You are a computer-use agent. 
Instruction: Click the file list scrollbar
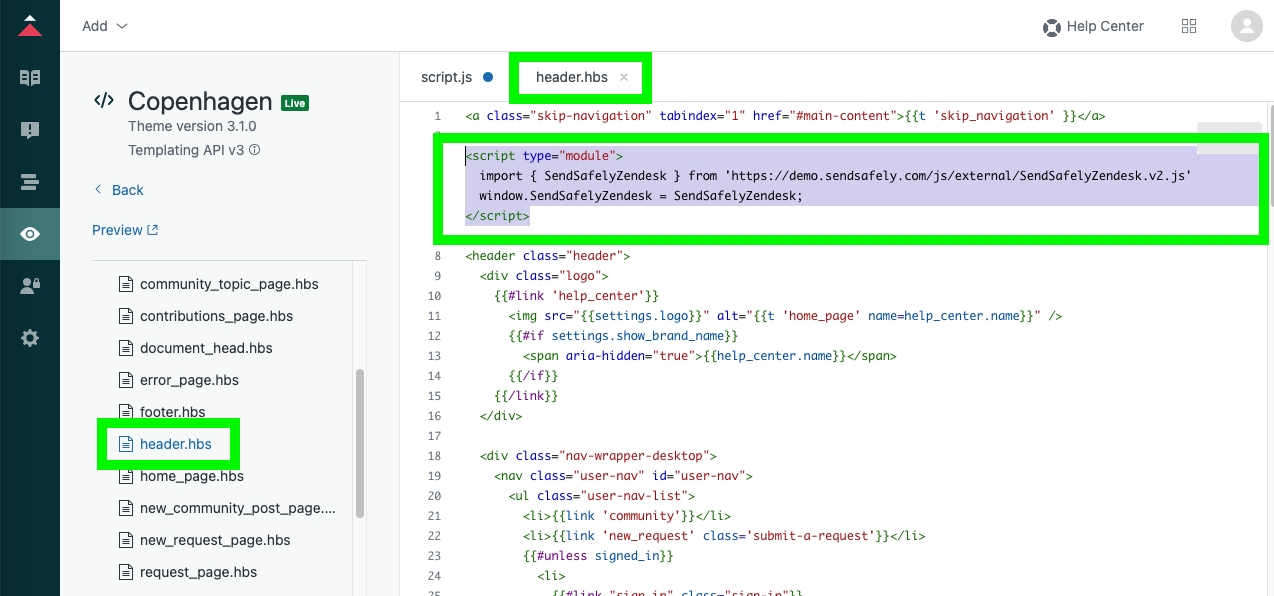tap(360, 444)
